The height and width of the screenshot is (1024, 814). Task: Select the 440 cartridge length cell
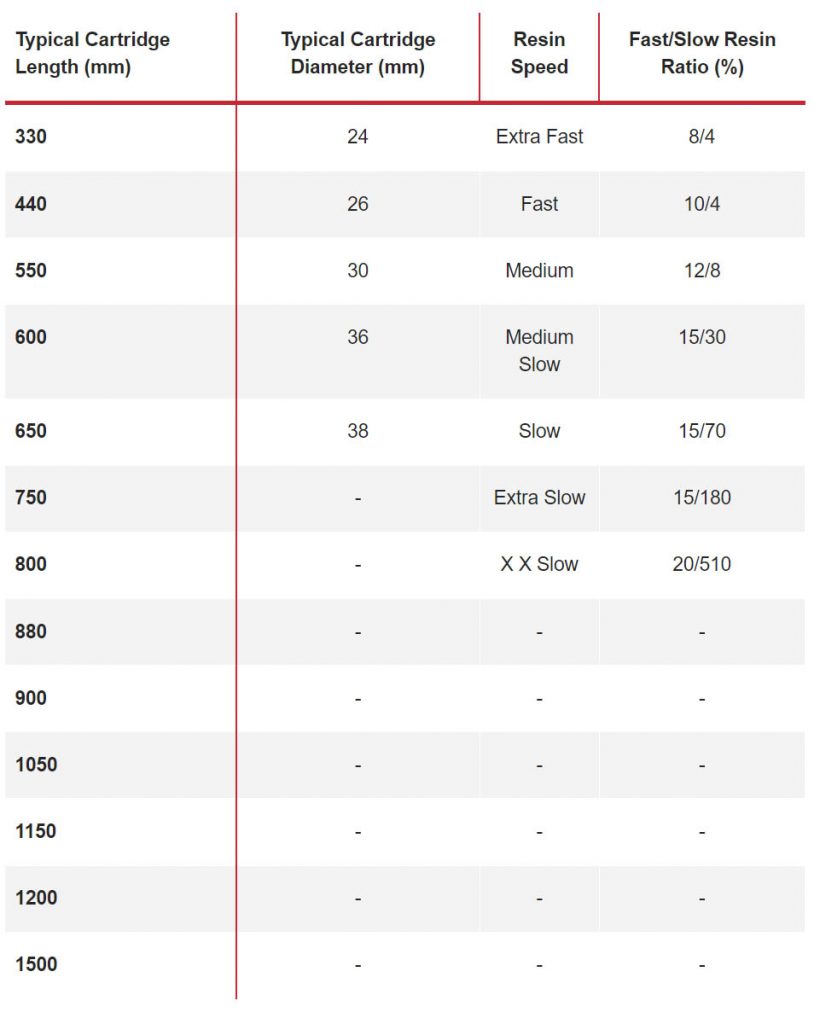[x=31, y=204]
